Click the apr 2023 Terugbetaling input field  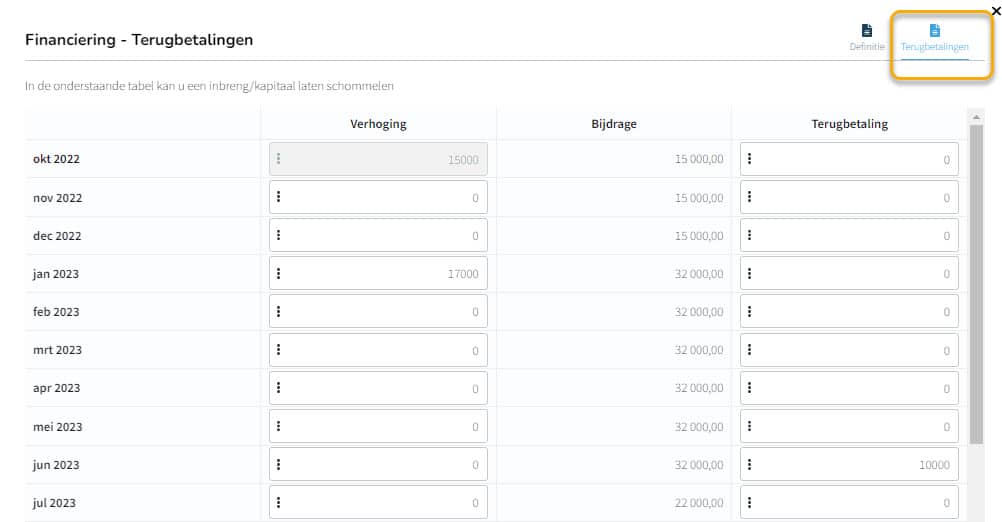pos(849,388)
